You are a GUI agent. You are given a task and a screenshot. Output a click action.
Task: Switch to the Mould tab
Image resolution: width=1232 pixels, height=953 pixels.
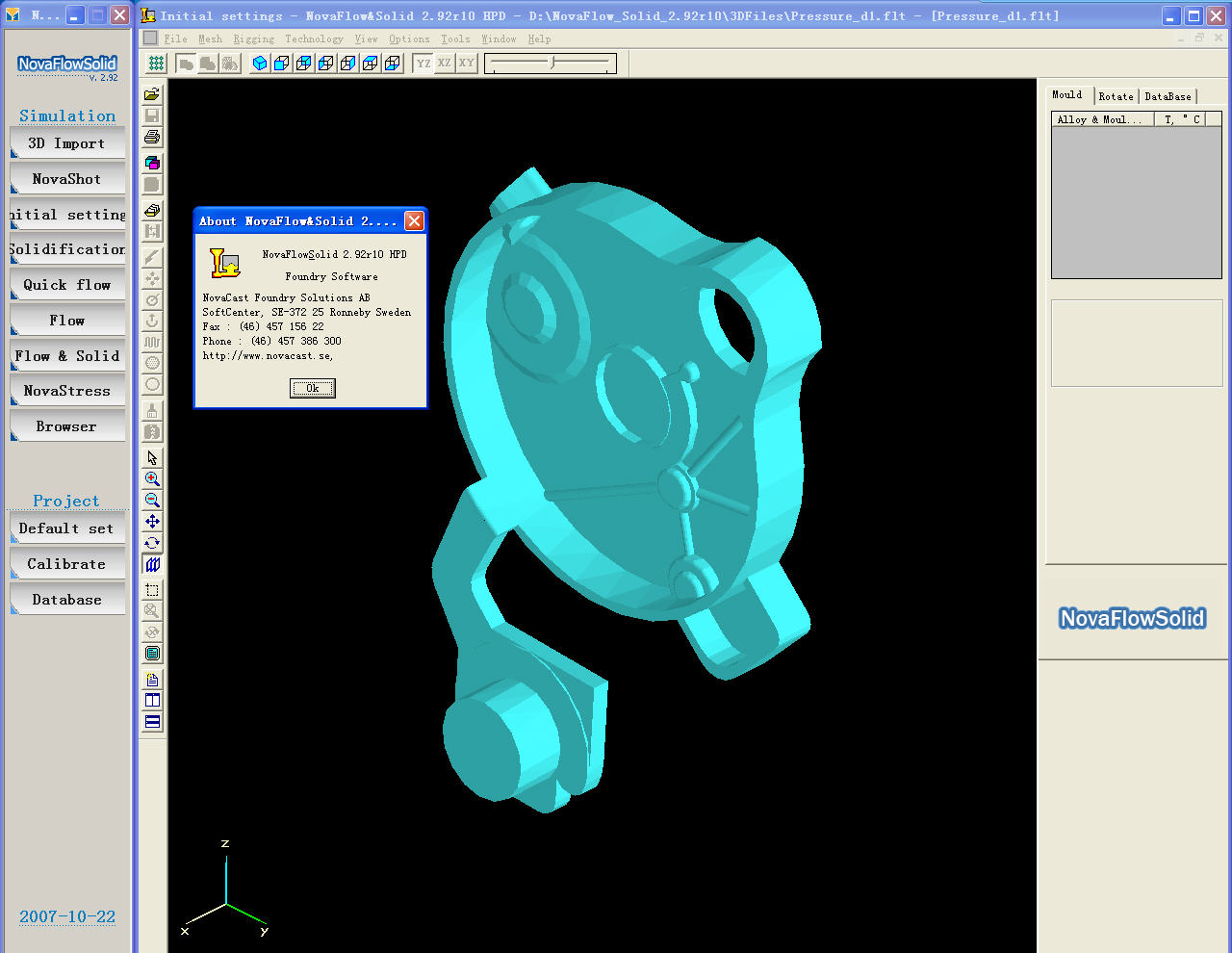1067,94
